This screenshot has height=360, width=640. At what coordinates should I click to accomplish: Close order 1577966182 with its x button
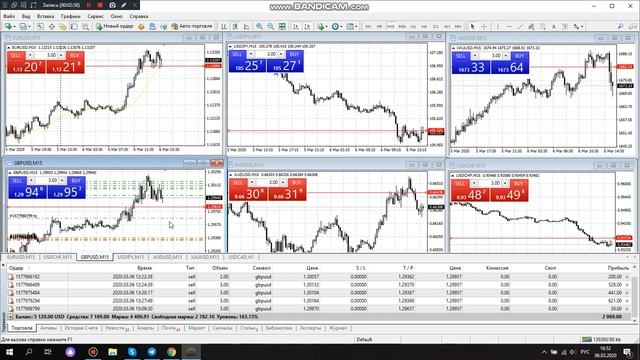(627, 277)
